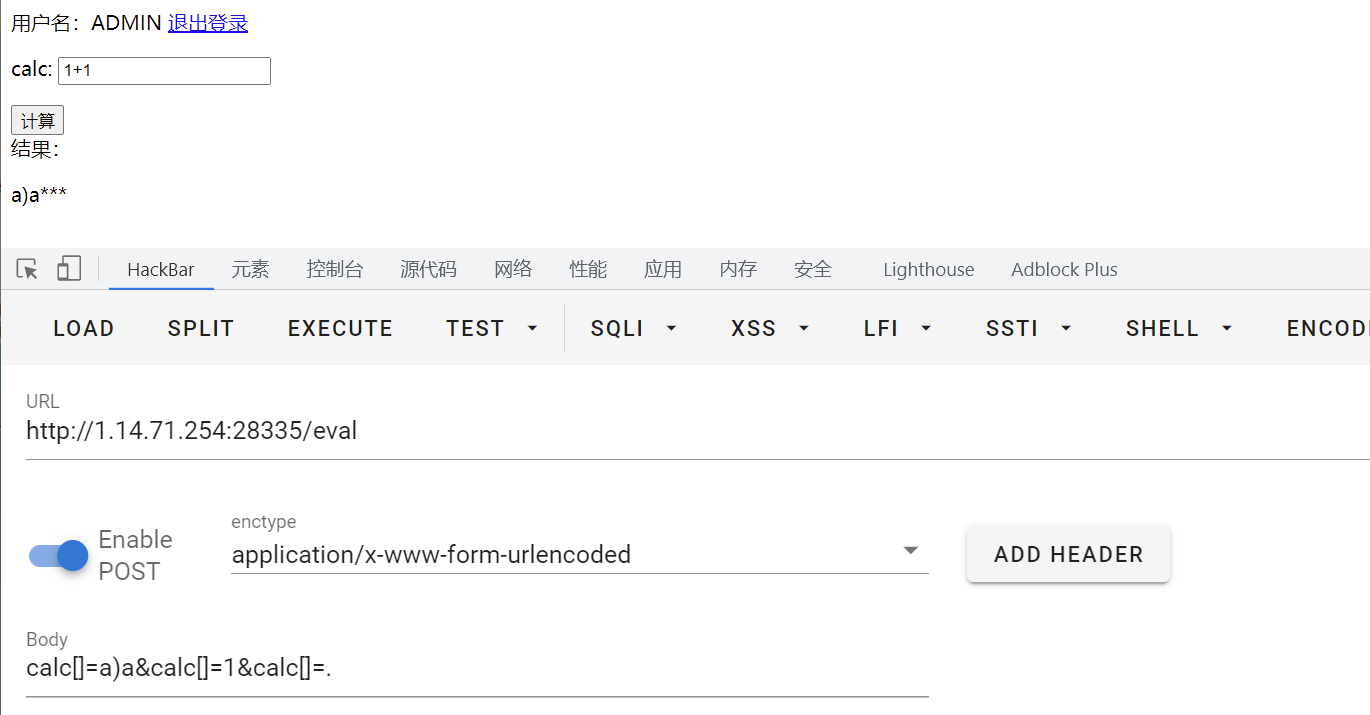The image size is (1370, 715).
Task: Click SPLIT in the HackBar toolbar
Action: (x=200, y=327)
